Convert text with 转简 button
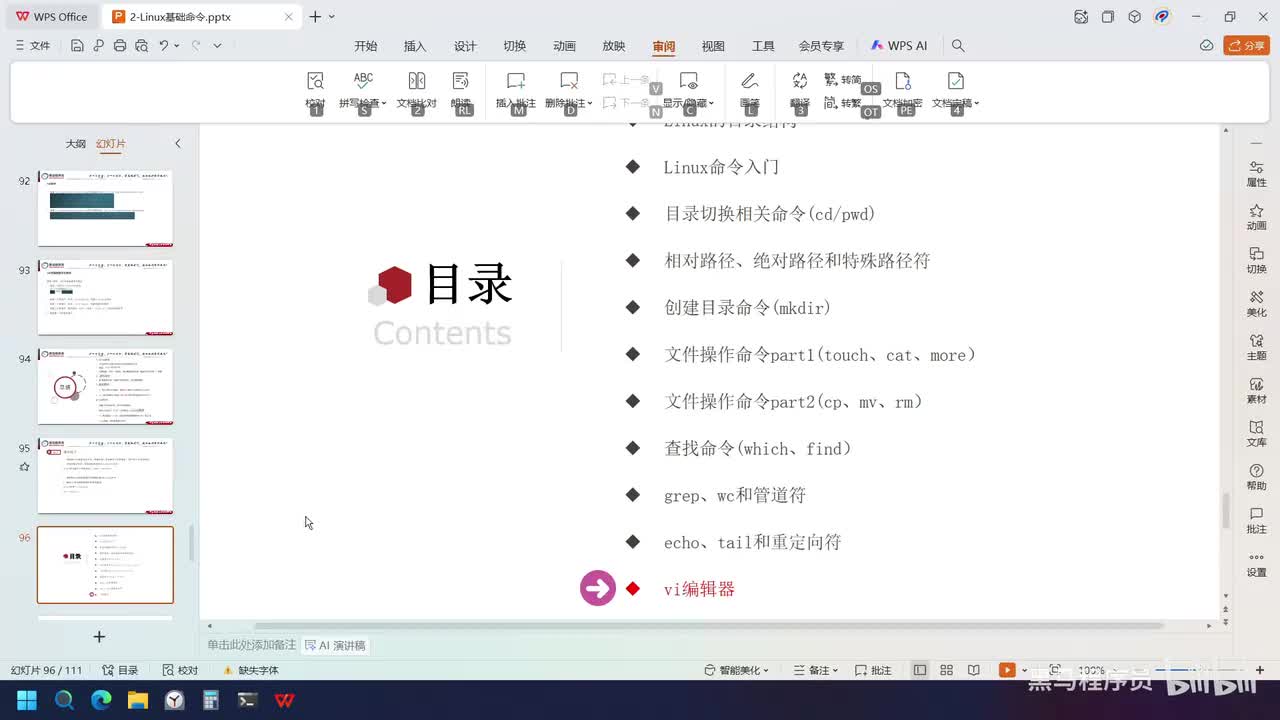The width and height of the screenshot is (1280, 720). tap(843, 79)
